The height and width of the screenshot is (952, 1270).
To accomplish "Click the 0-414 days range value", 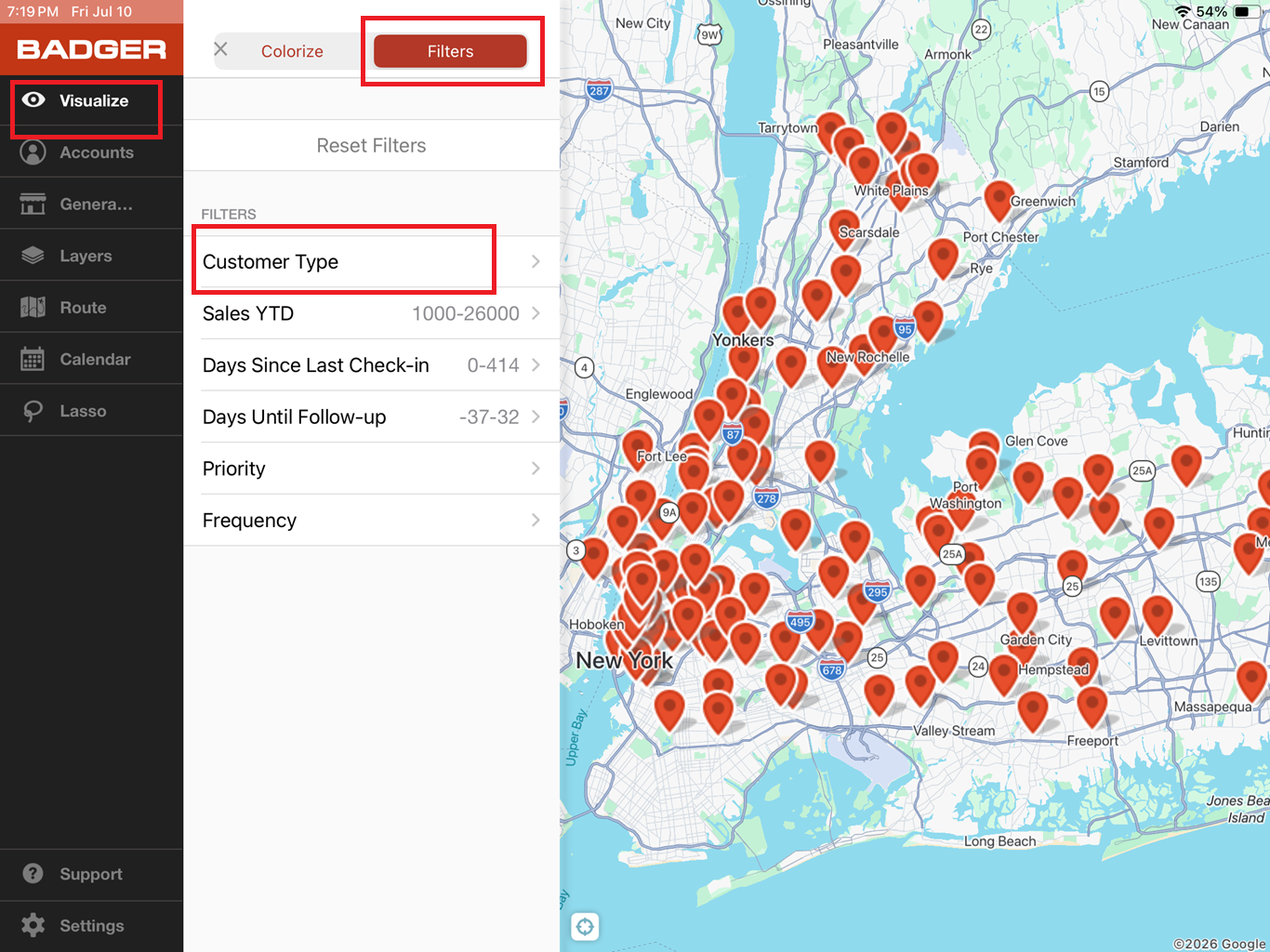I will point(494,365).
